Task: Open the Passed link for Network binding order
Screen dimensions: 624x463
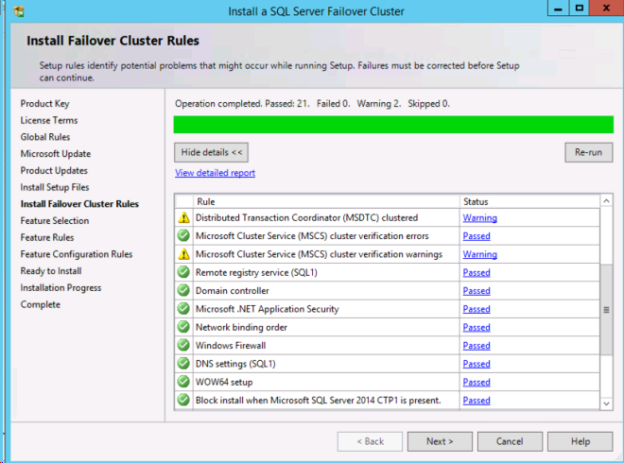Action: pos(476,328)
